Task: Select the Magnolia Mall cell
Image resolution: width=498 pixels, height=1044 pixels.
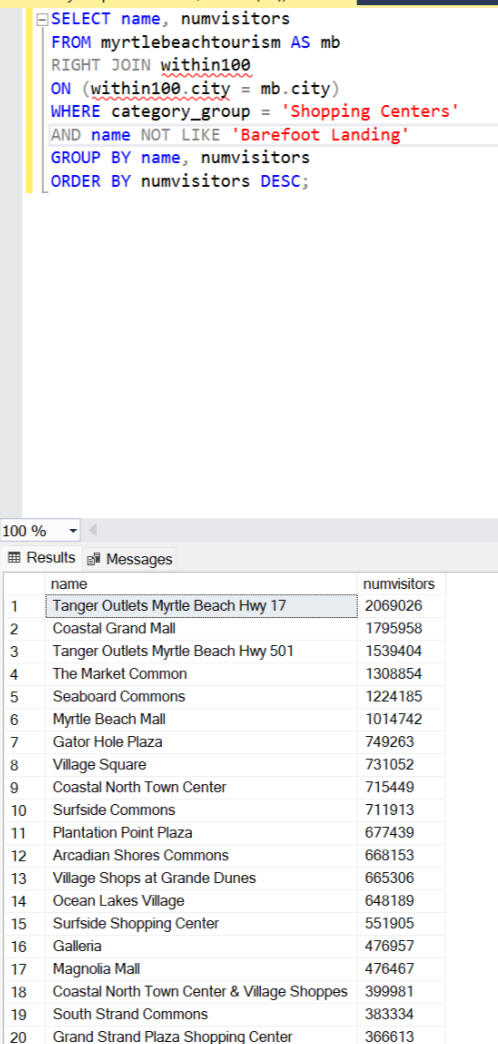Action: point(202,969)
